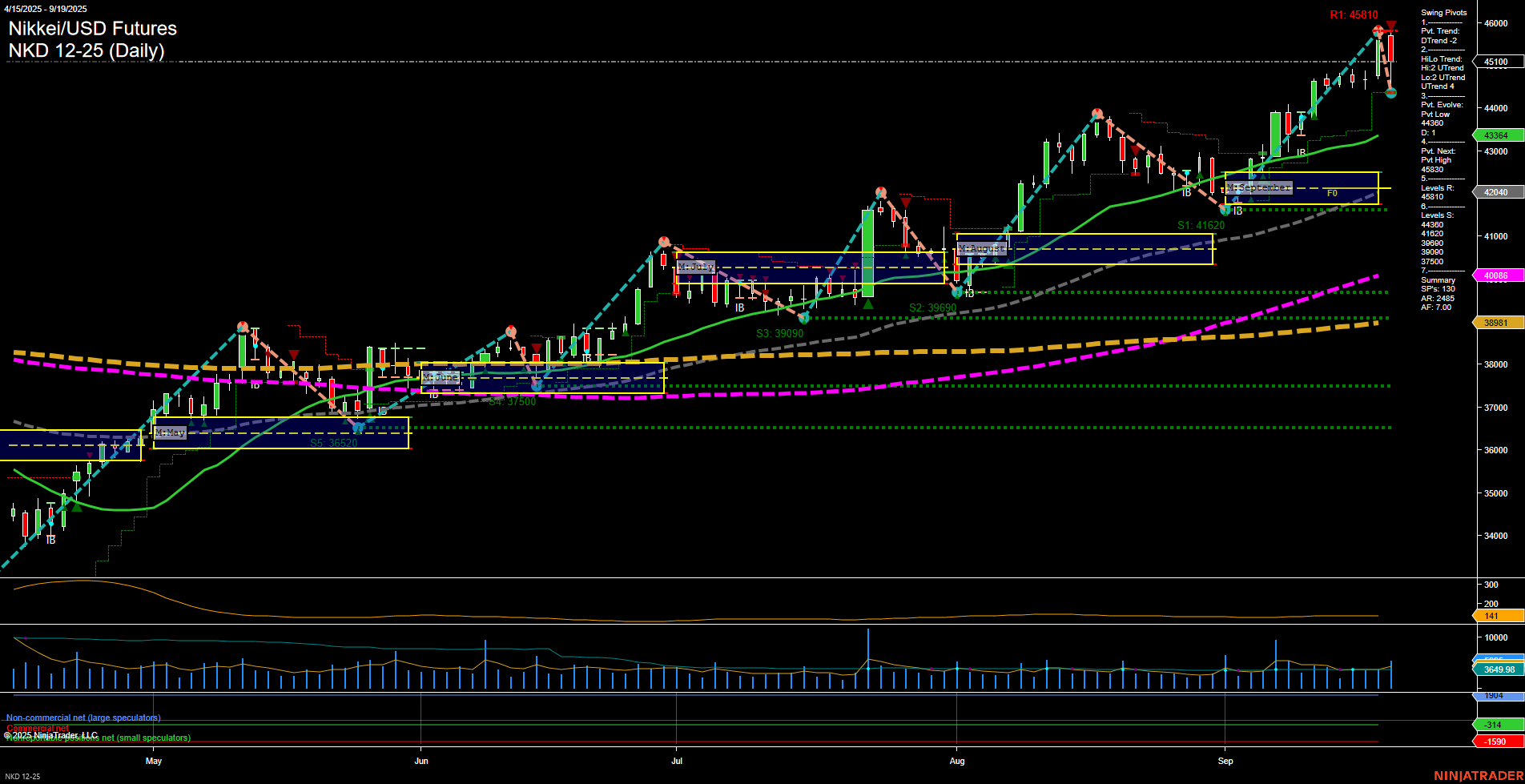Select the M:September range box label
Image resolution: width=1525 pixels, height=784 pixels.
[x=1260, y=187]
